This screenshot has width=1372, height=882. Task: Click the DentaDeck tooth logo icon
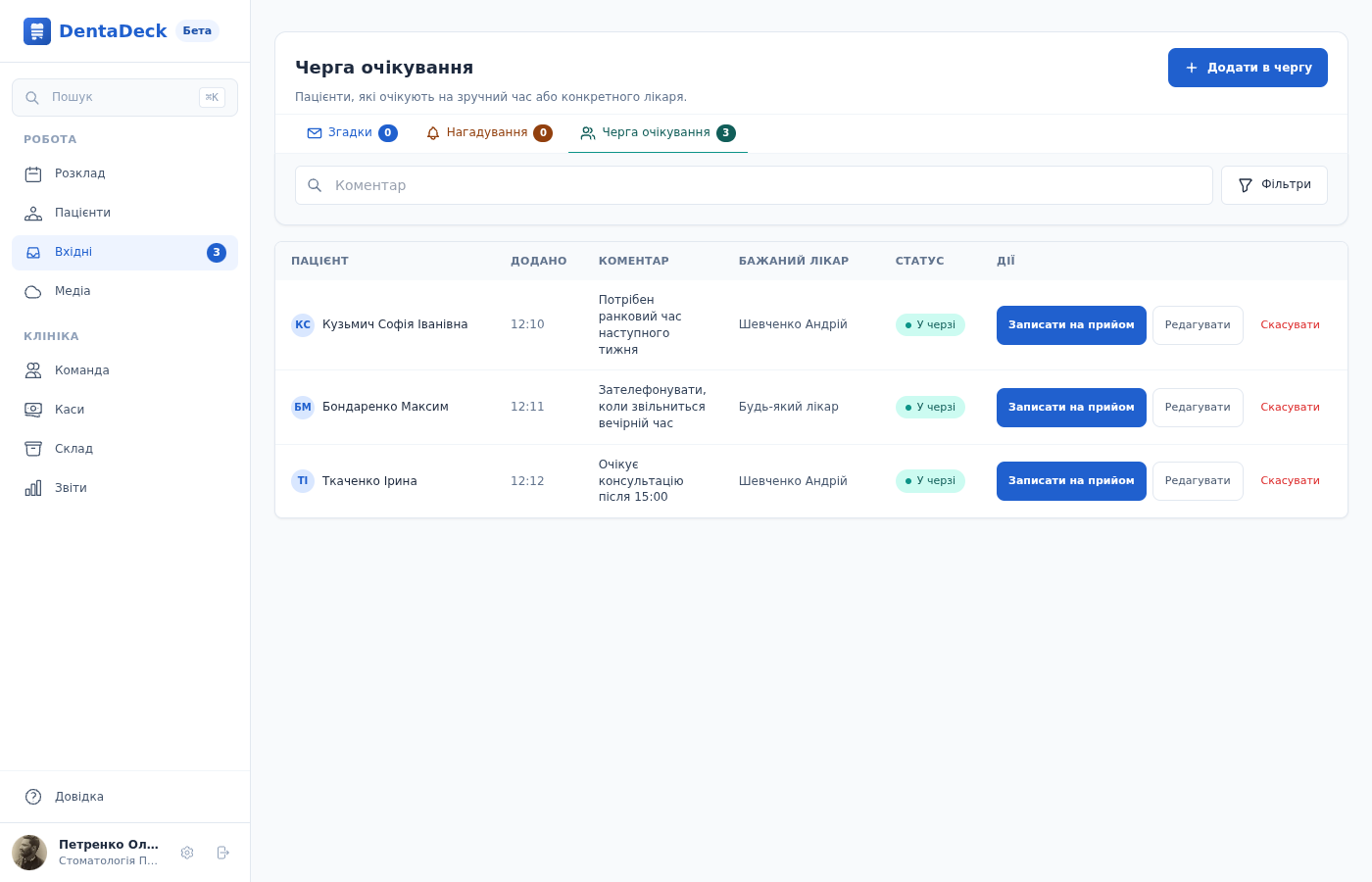pyautogui.click(x=37, y=31)
